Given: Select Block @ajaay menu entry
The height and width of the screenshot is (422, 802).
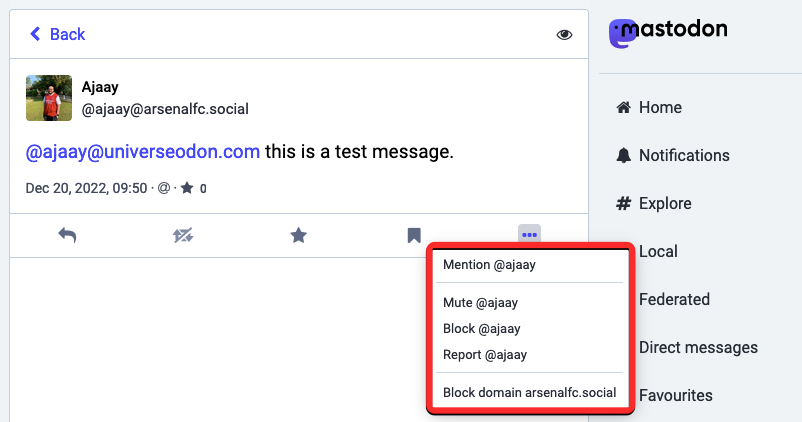Looking at the screenshot, I should [481, 328].
